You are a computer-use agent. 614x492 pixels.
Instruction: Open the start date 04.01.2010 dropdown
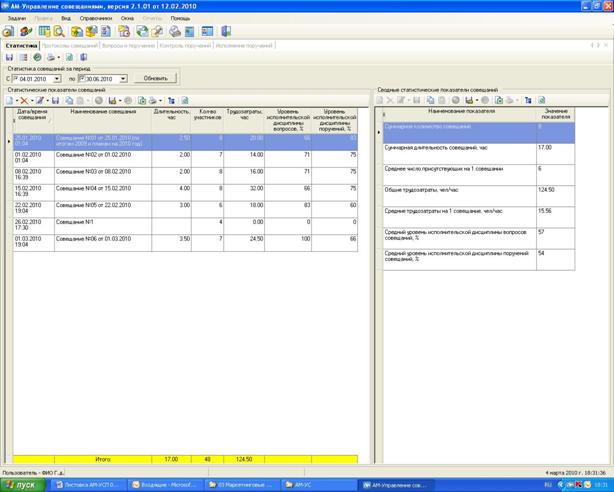point(57,78)
